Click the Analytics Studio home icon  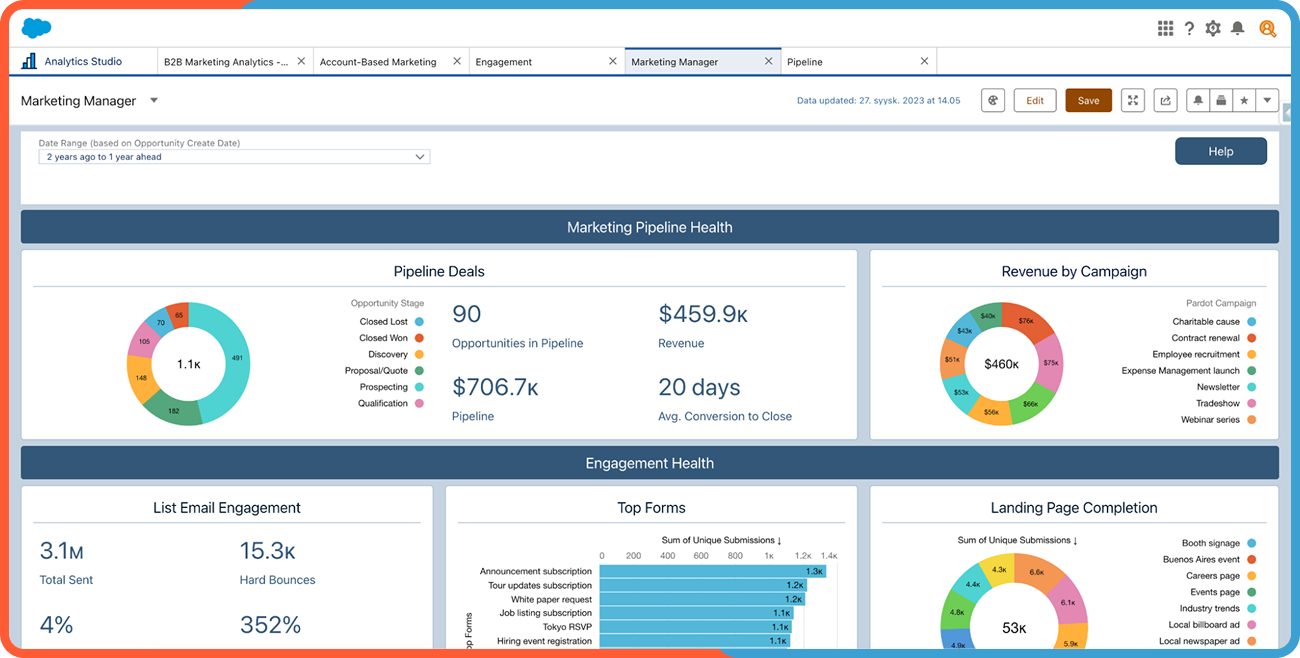(x=30, y=61)
